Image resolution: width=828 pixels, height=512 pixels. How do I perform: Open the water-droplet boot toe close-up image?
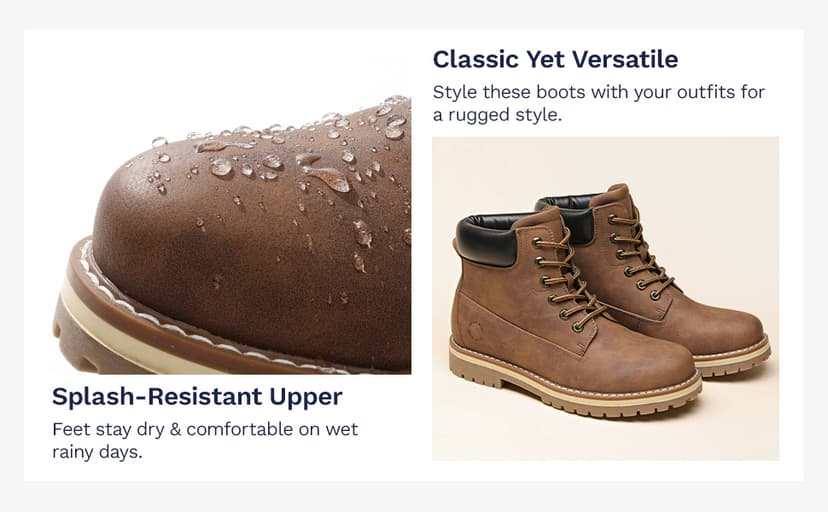pos(231,234)
